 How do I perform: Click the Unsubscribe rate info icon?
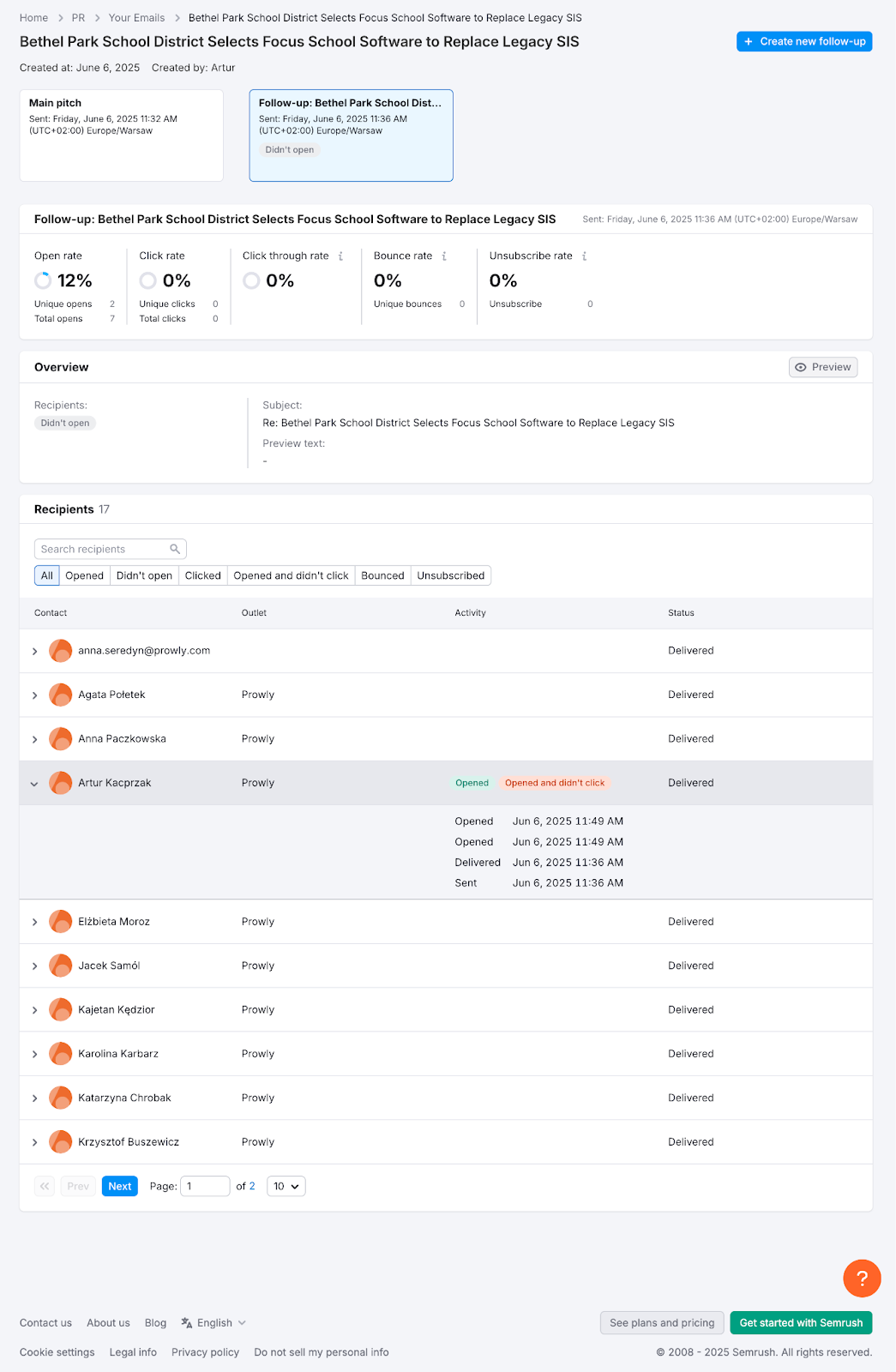click(585, 256)
